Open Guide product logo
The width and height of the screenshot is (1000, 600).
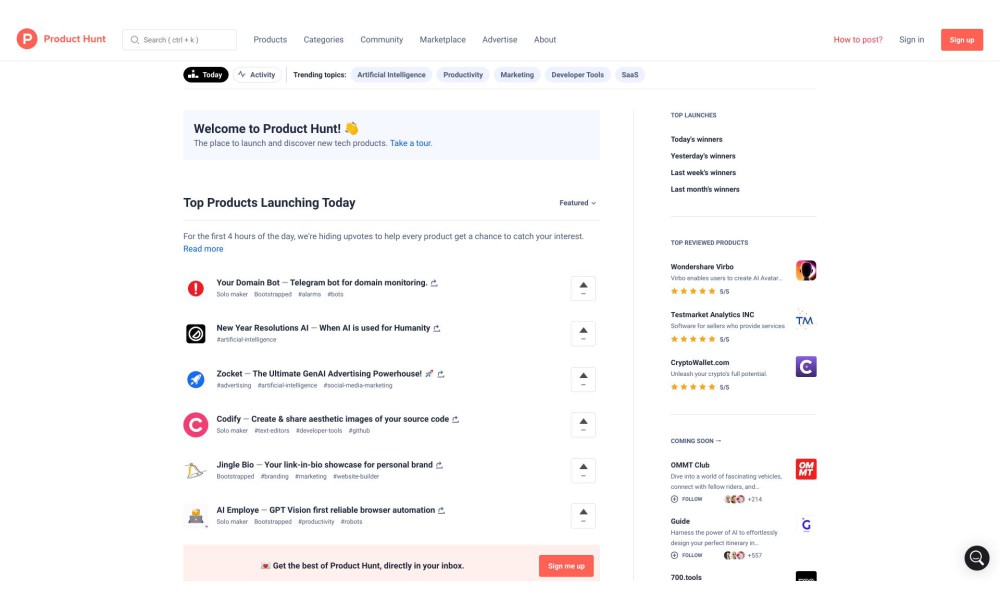click(x=806, y=525)
